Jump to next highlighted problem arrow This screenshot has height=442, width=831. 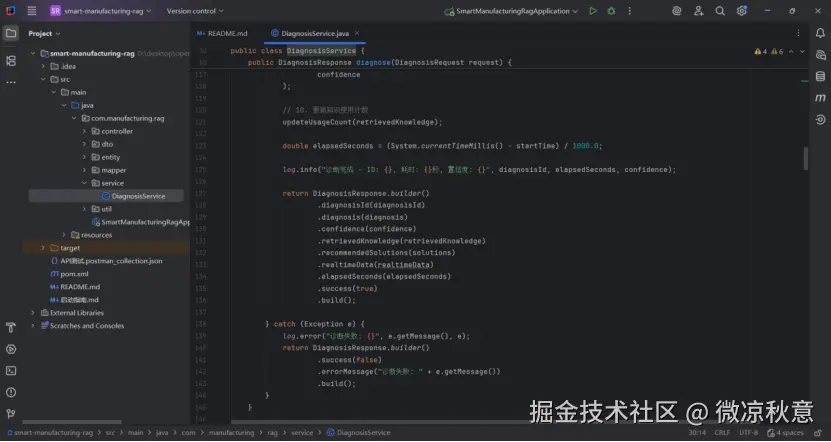tap(802, 51)
